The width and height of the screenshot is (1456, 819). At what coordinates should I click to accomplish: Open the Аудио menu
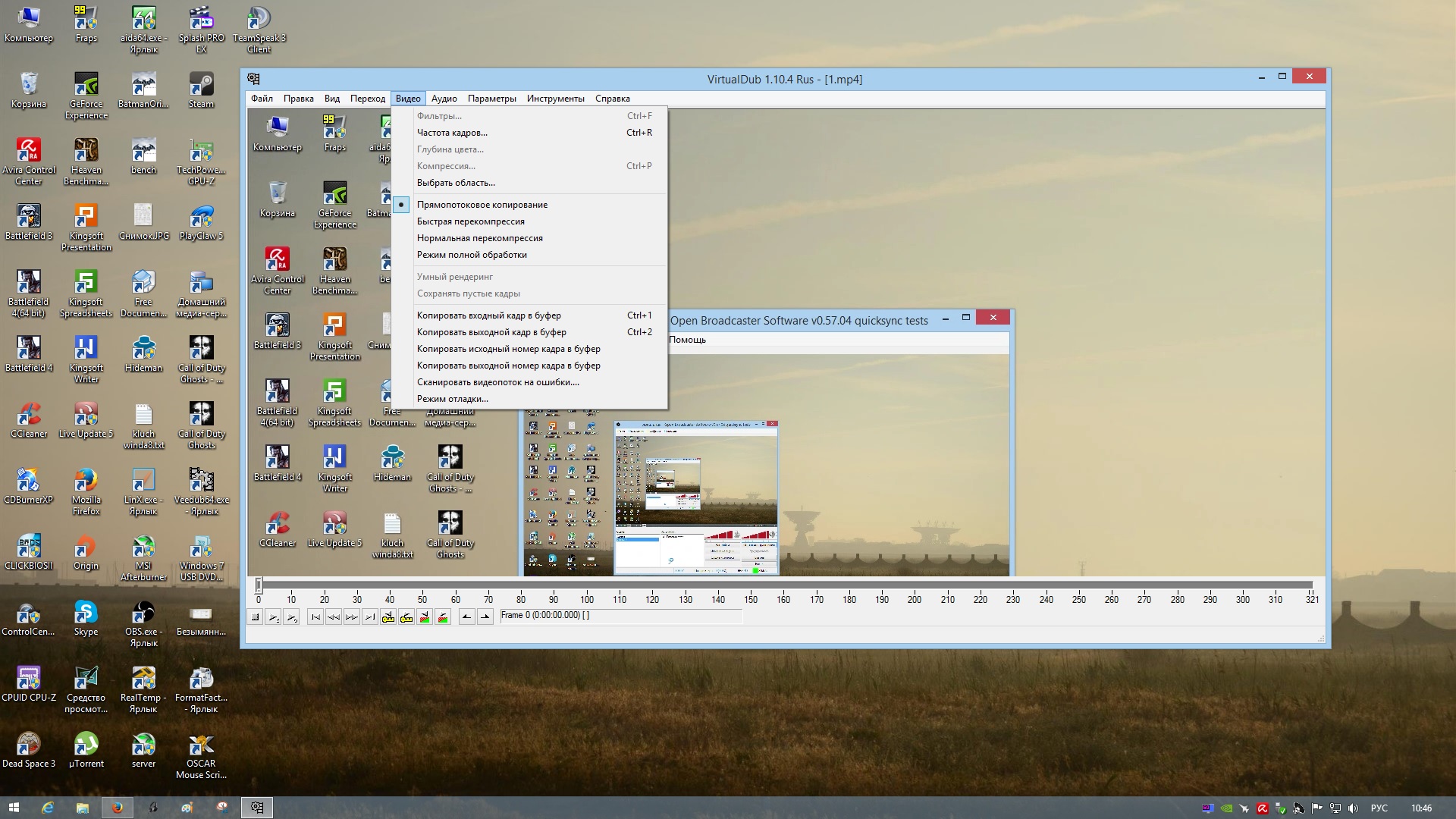pos(444,99)
